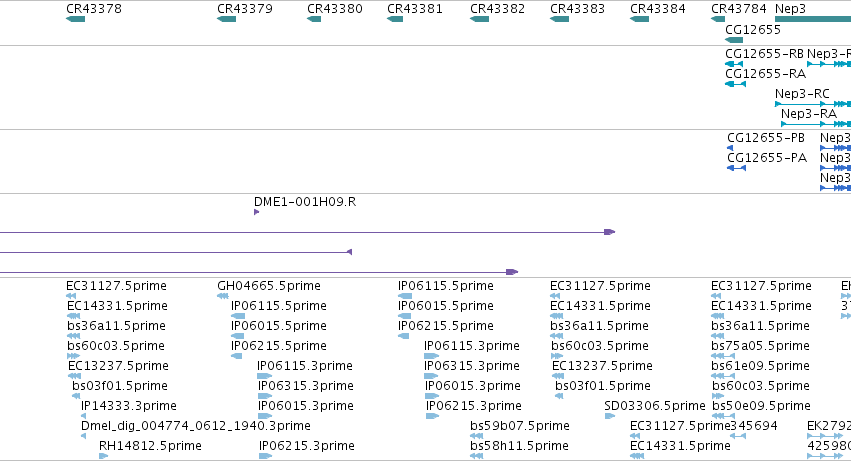Select the CG12655-RB transcript glyph
The height and width of the screenshot is (461, 851).
pyautogui.click(x=734, y=64)
